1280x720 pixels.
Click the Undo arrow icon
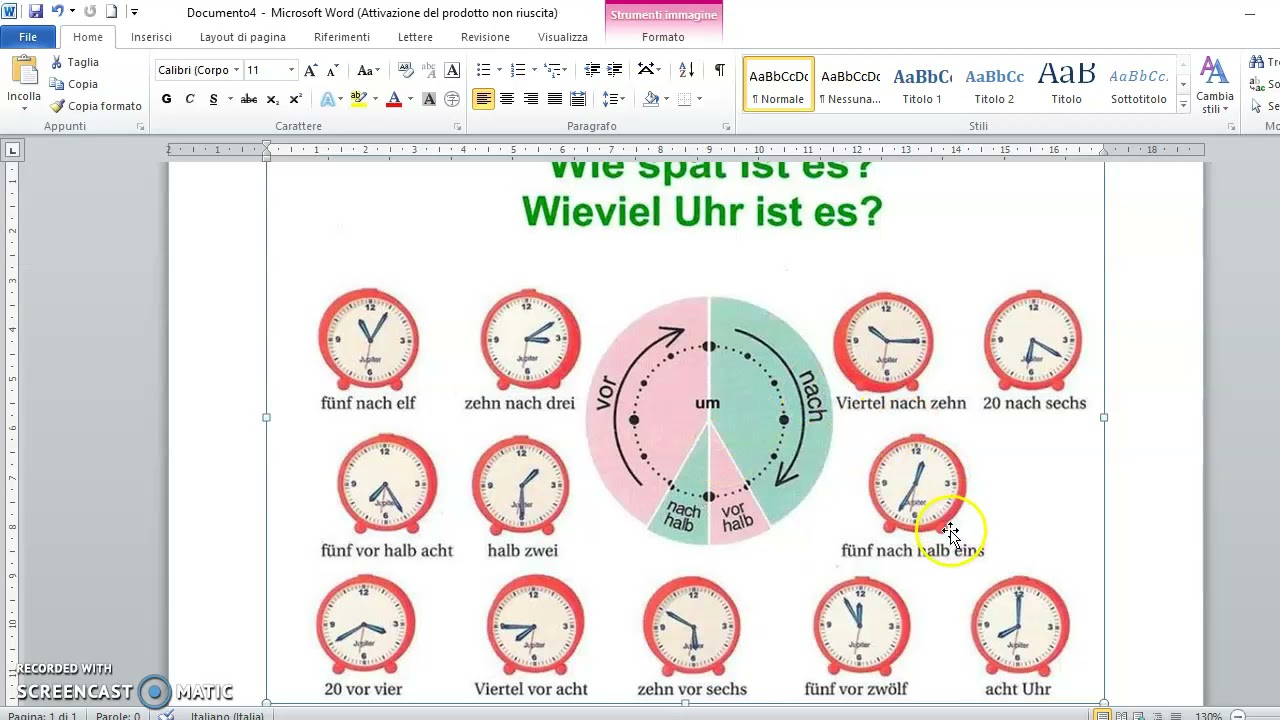(57, 12)
